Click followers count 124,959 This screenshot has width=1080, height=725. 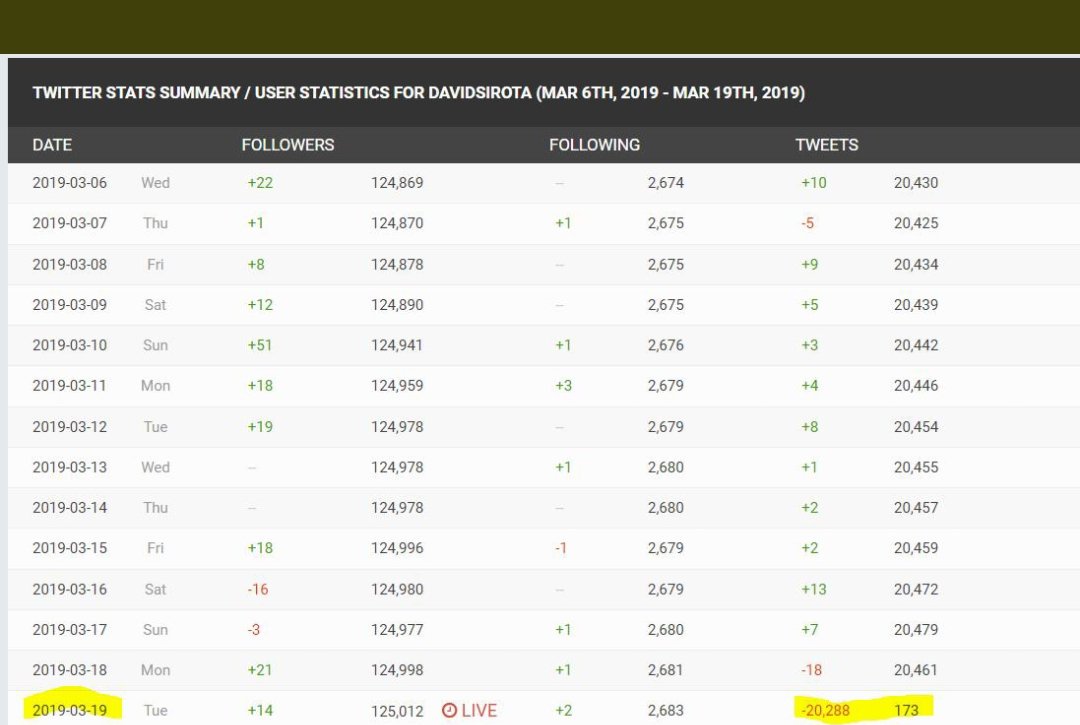[397, 386]
